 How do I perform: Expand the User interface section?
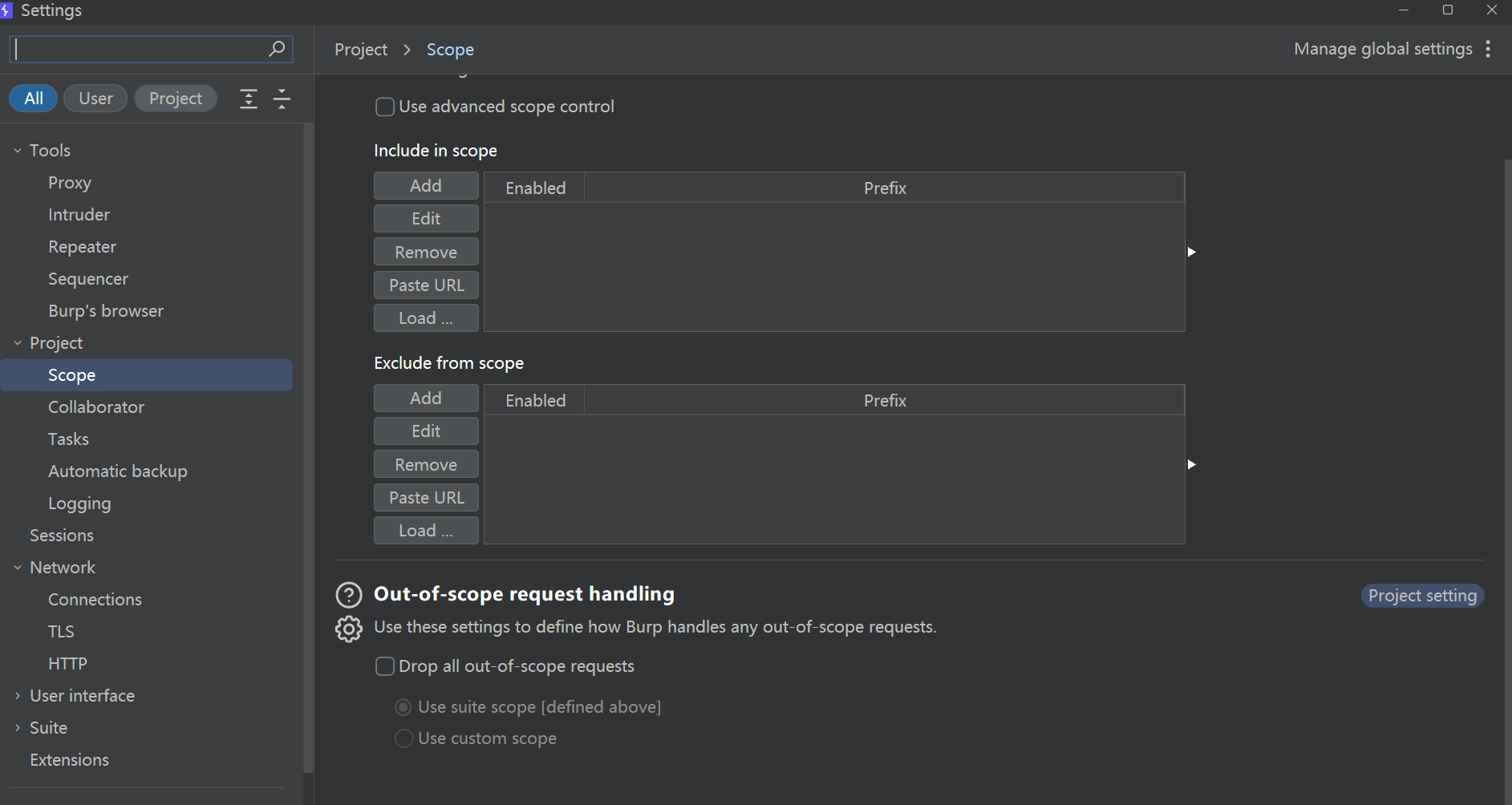click(x=18, y=696)
